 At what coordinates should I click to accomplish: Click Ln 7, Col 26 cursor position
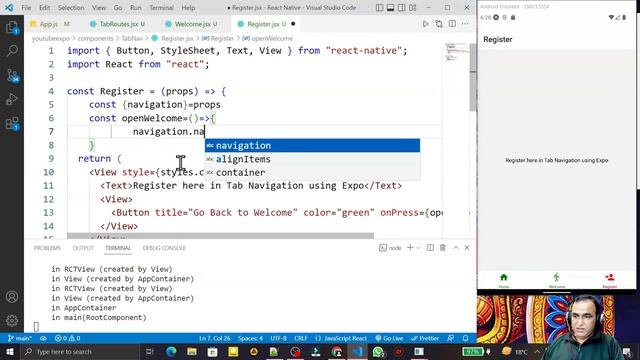214,338
